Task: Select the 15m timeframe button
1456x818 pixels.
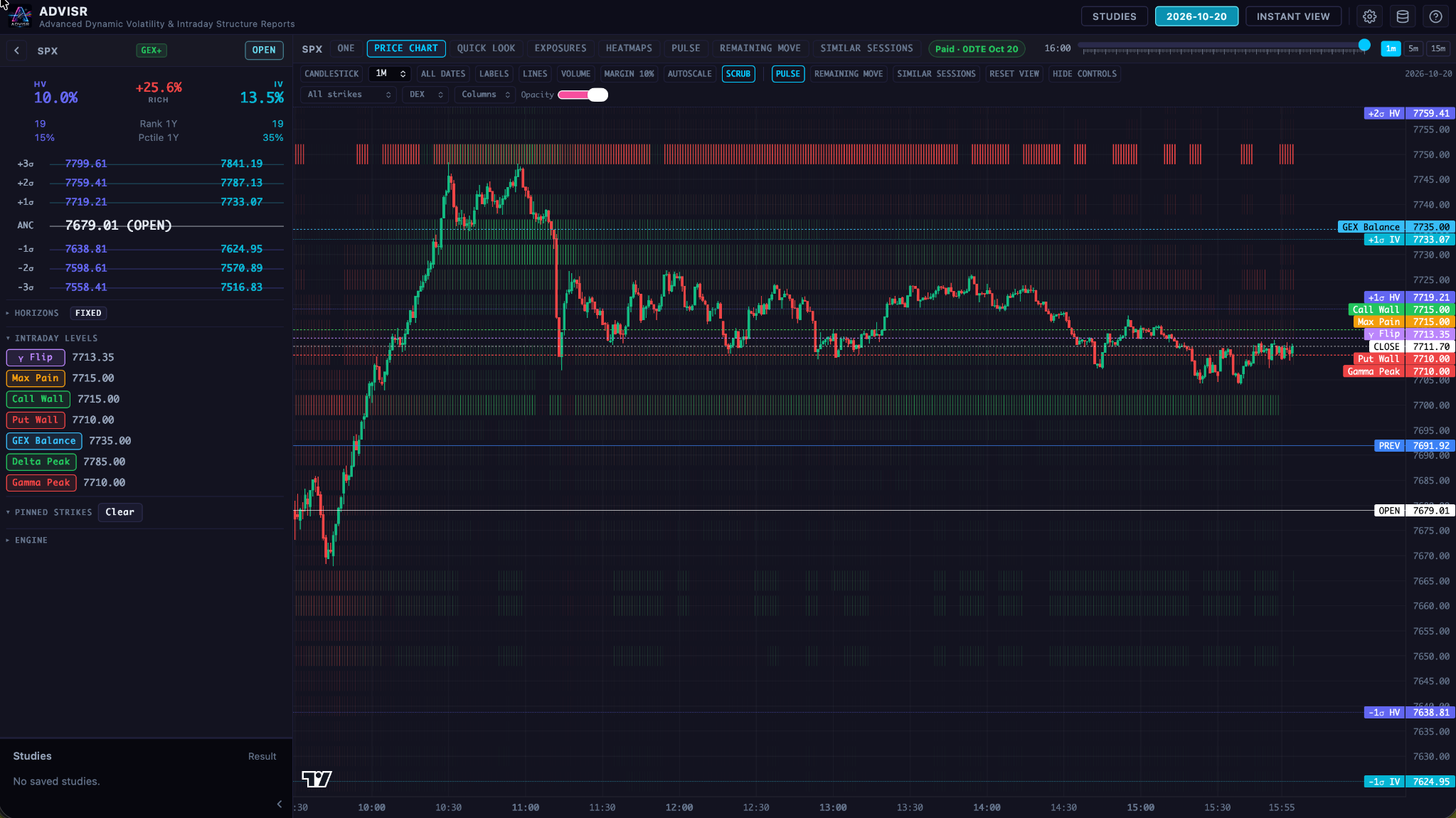Action: pos(1438,48)
